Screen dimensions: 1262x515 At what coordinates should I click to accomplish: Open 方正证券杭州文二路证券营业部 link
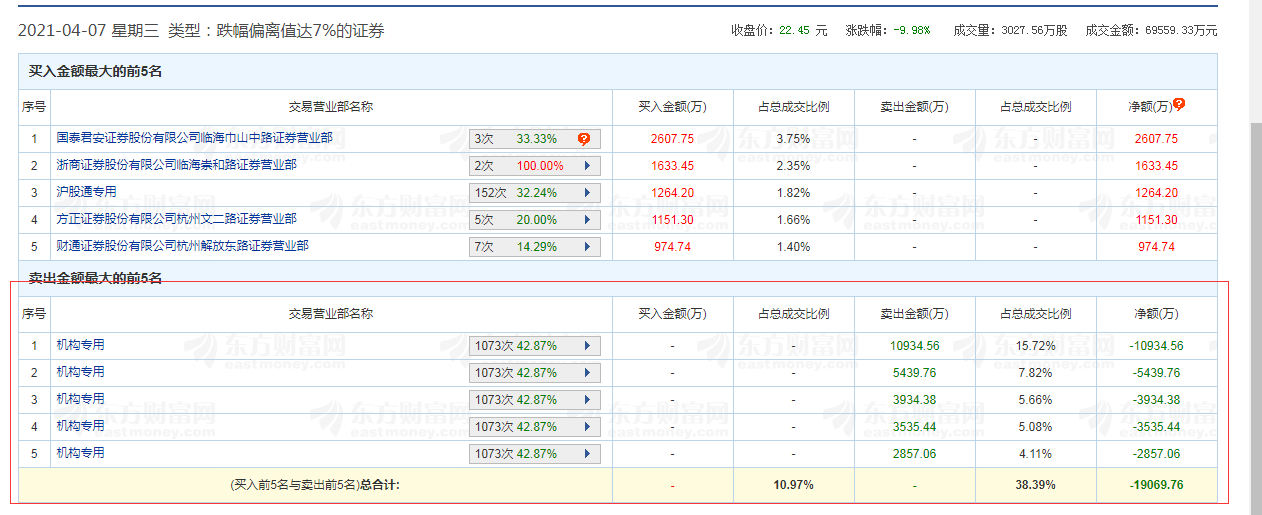[176, 219]
